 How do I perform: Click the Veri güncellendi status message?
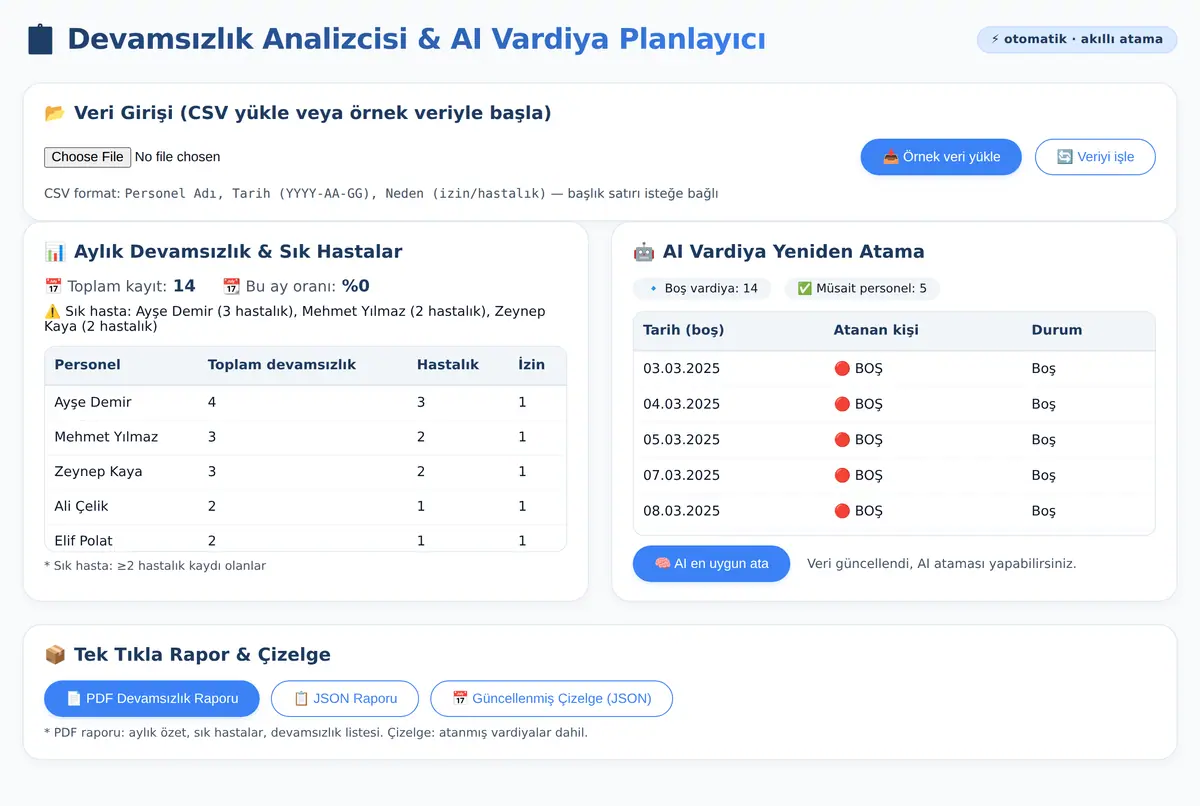[x=941, y=564]
